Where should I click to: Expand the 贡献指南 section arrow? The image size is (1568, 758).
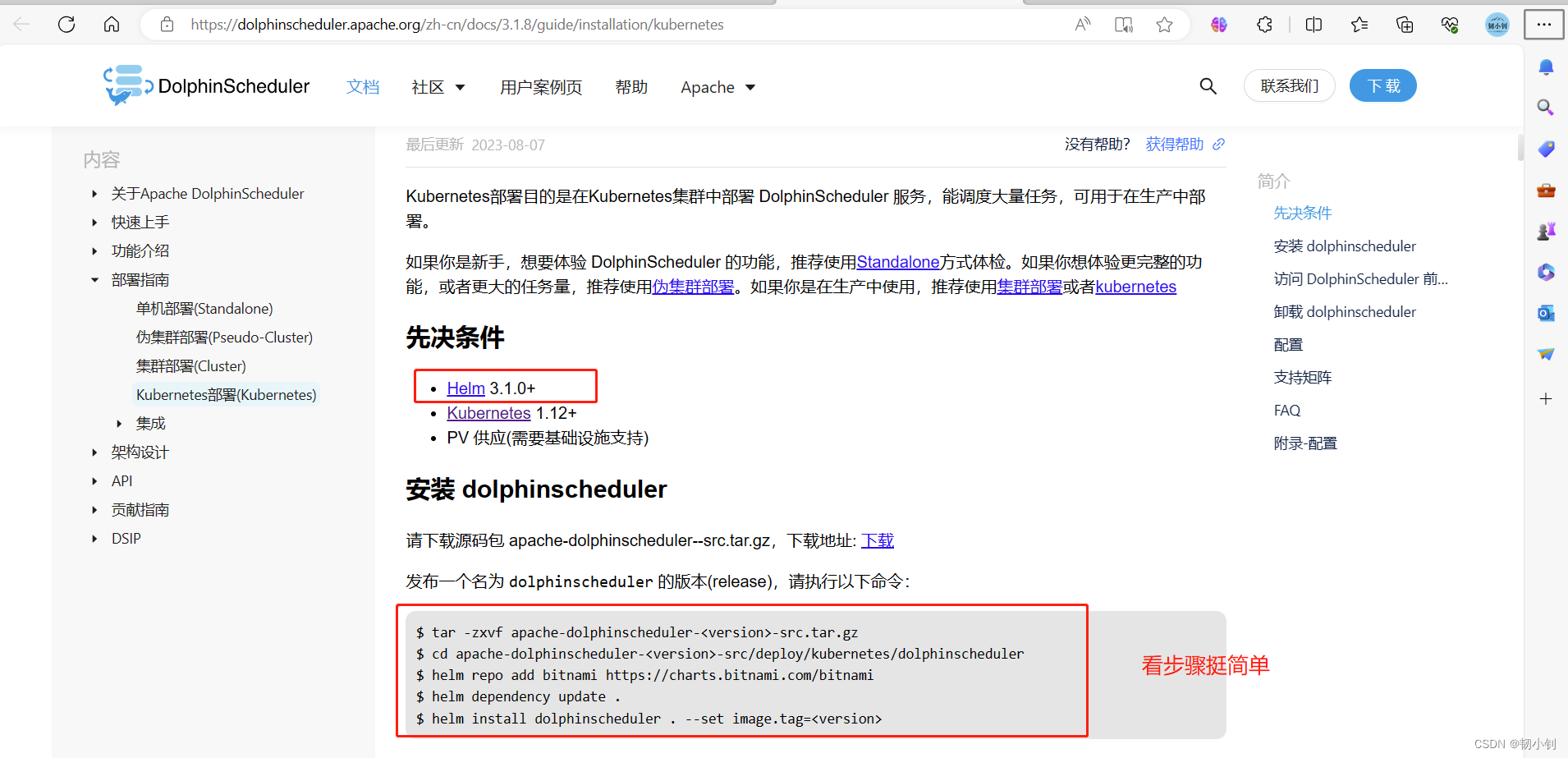coord(94,510)
